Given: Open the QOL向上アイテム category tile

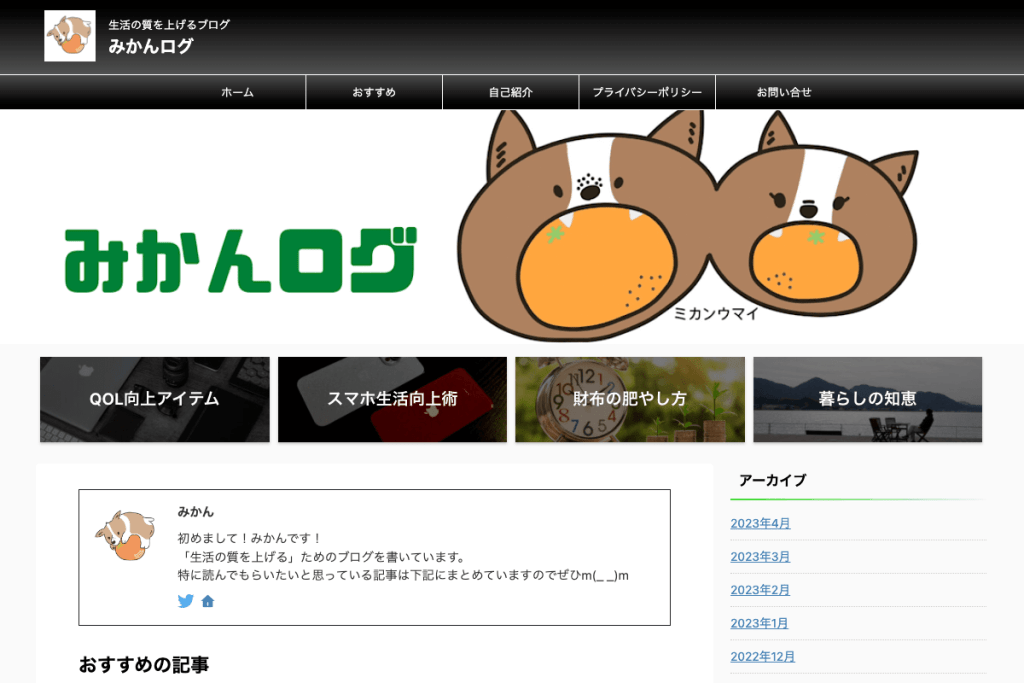Looking at the screenshot, I should coord(154,399).
